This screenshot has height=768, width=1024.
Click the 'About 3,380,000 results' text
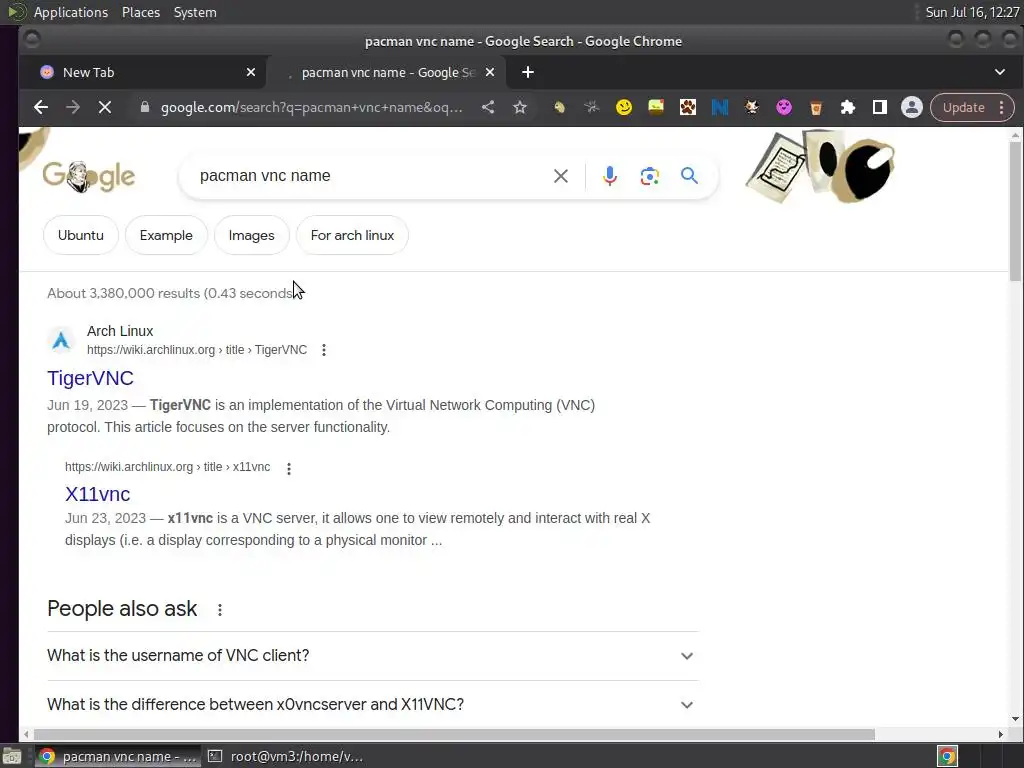pos(172,293)
